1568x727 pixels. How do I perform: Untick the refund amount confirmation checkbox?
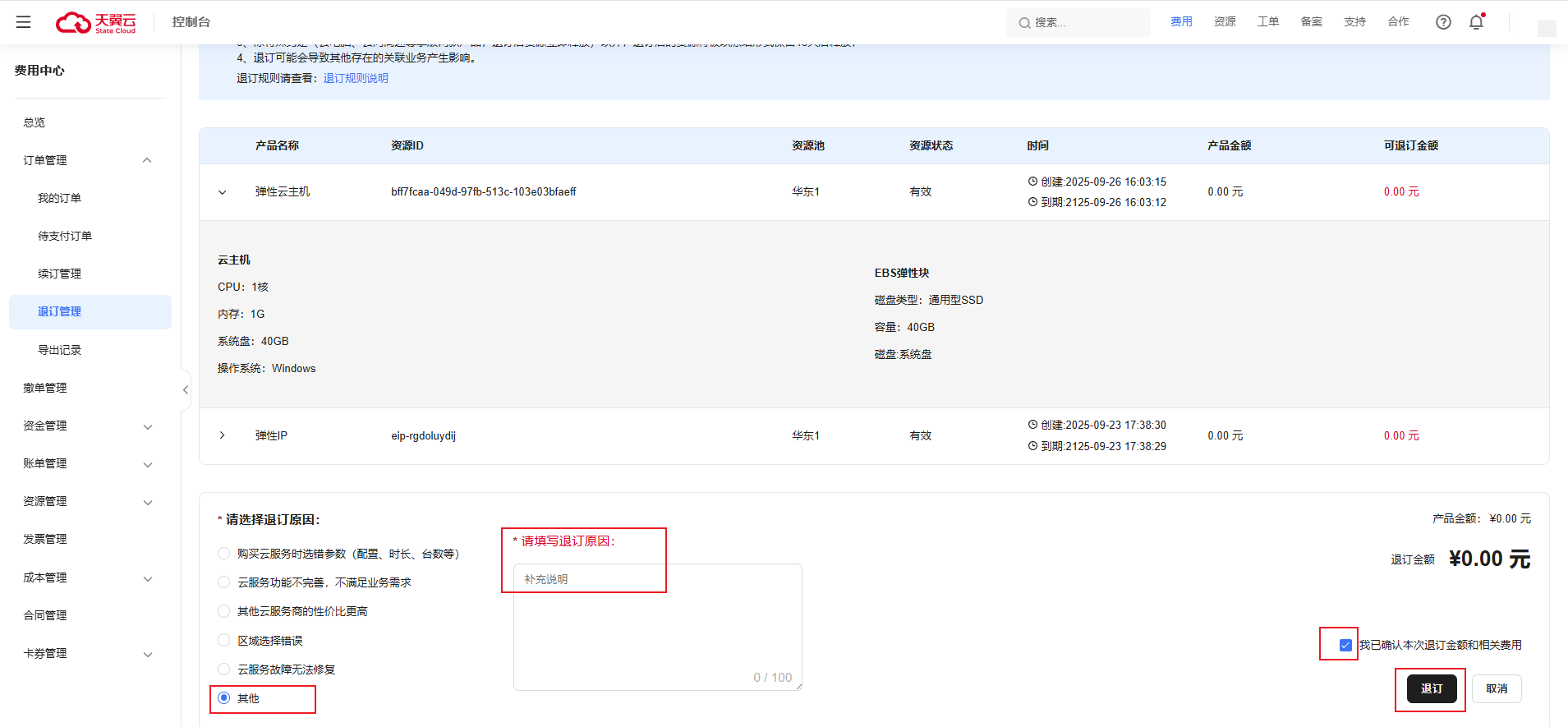tap(1345, 645)
